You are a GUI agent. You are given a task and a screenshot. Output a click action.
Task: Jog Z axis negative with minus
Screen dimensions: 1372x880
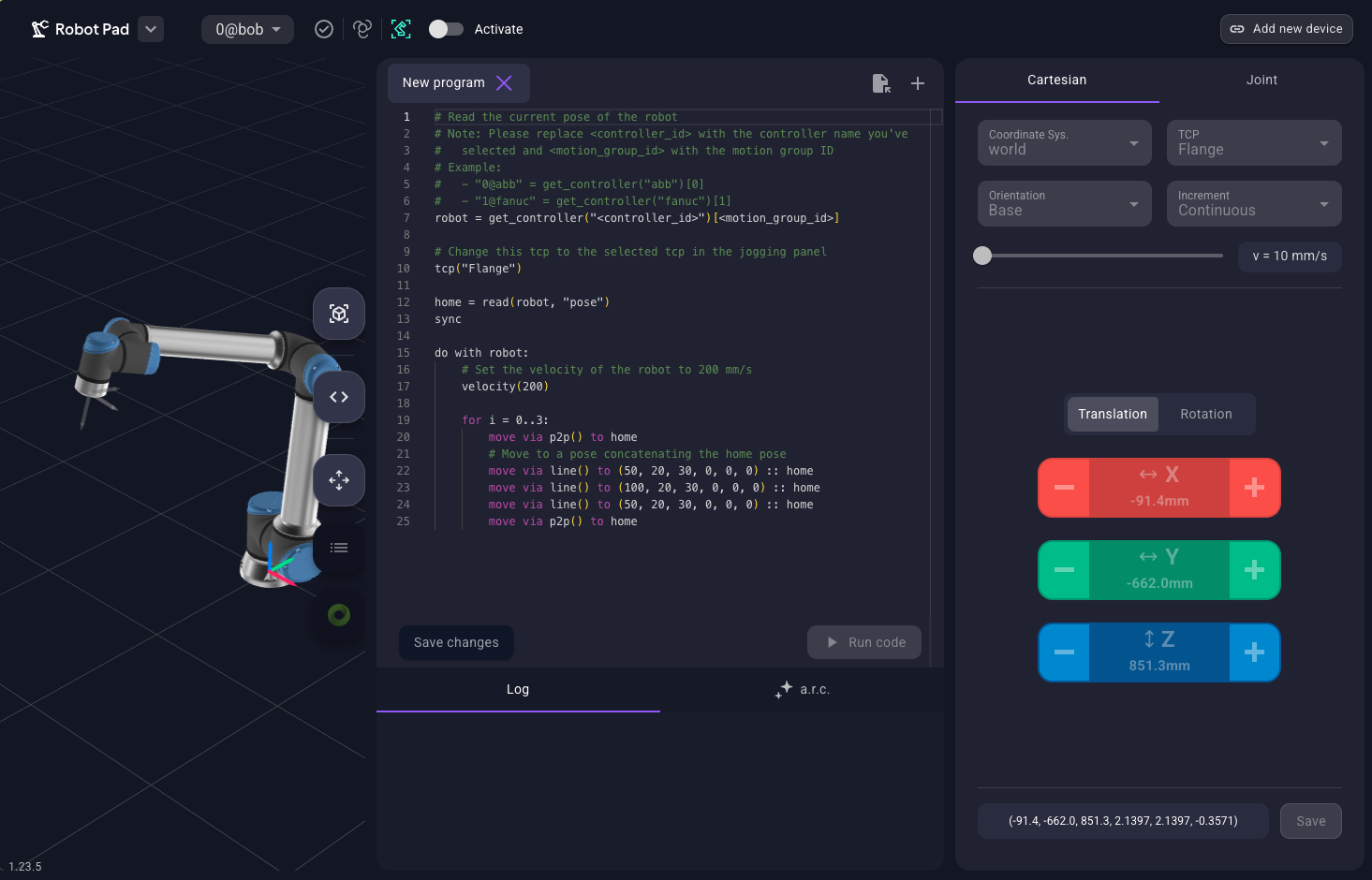pyautogui.click(x=1065, y=653)
